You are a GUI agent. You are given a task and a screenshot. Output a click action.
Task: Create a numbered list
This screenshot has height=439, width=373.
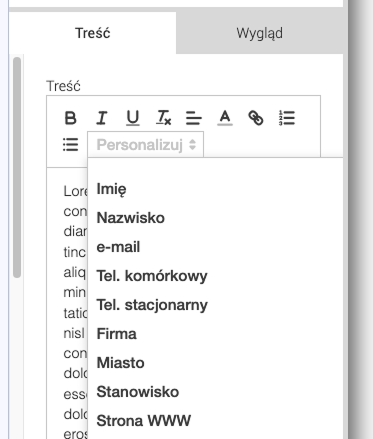[x=287, y=118]
